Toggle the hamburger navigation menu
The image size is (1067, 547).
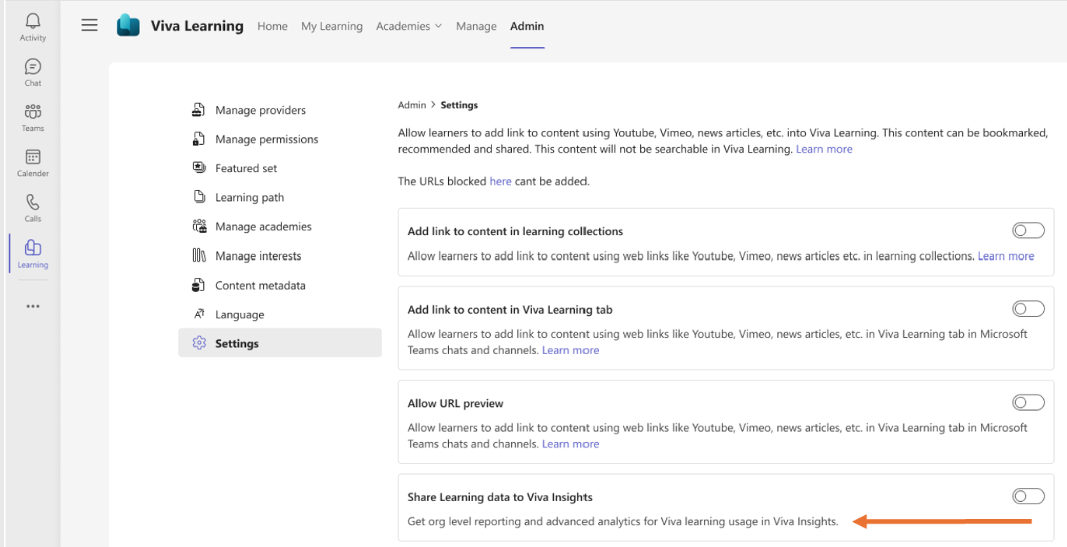(x=89, y=25)
